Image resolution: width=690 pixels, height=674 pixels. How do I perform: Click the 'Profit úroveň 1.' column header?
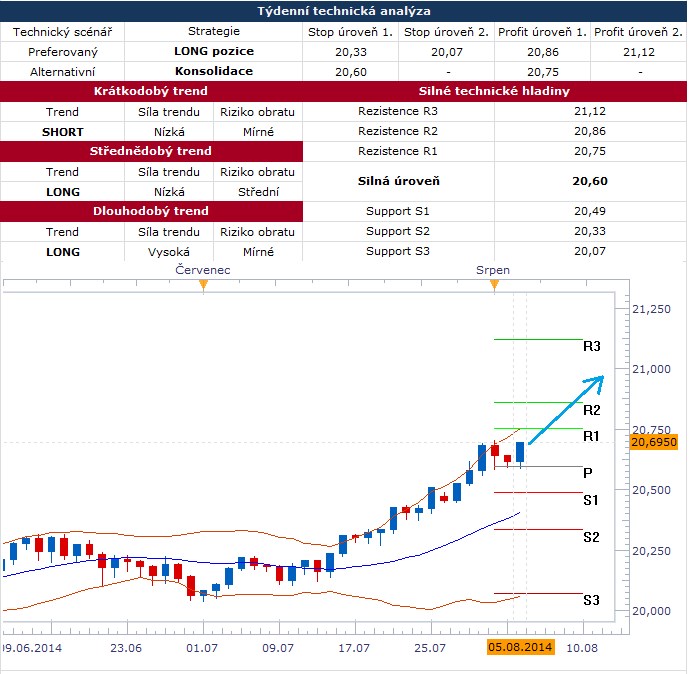pyautogui.click(x=542, y=32)
